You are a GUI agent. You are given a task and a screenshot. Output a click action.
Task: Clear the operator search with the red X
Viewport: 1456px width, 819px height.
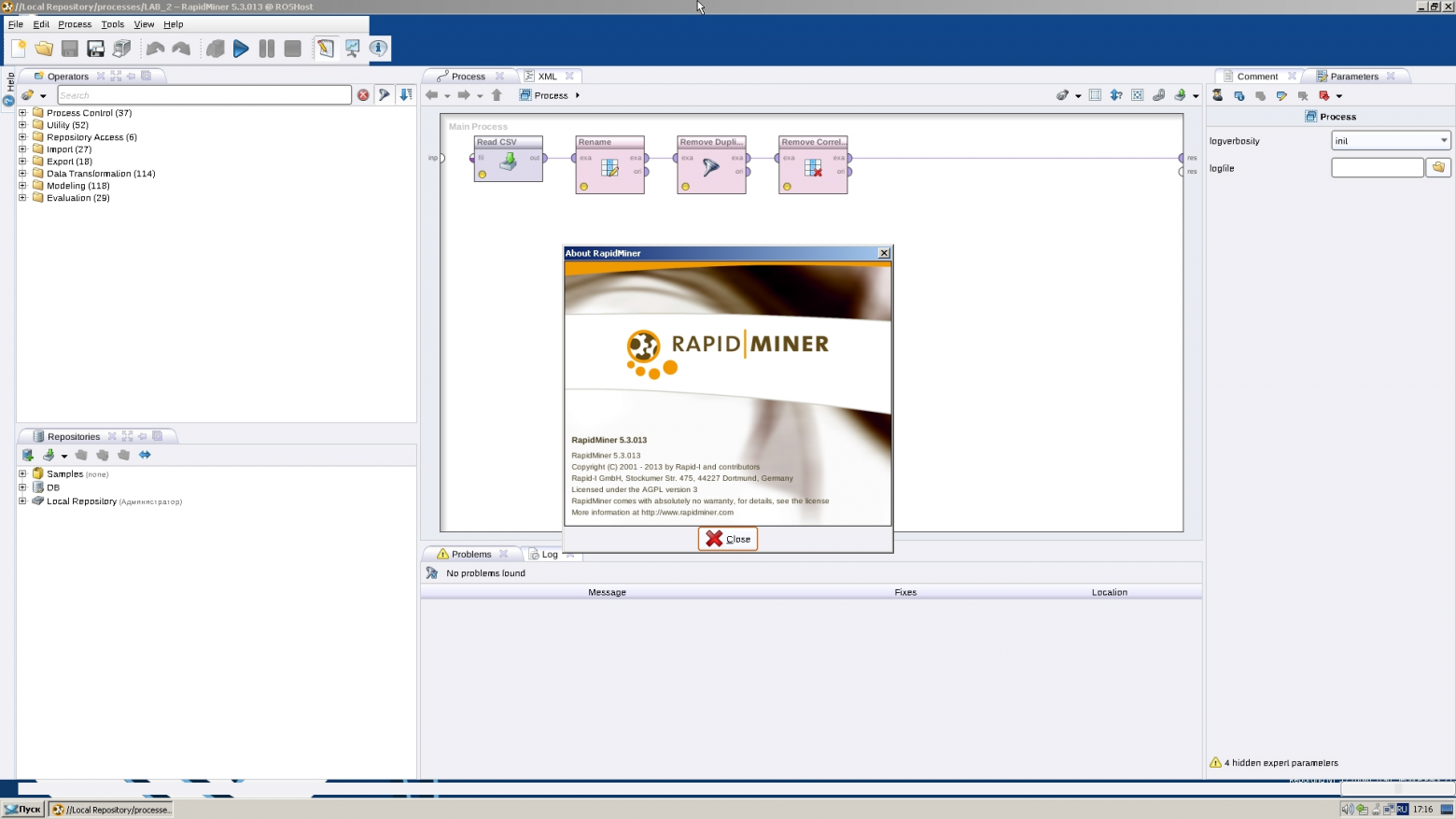pos(363,94)
